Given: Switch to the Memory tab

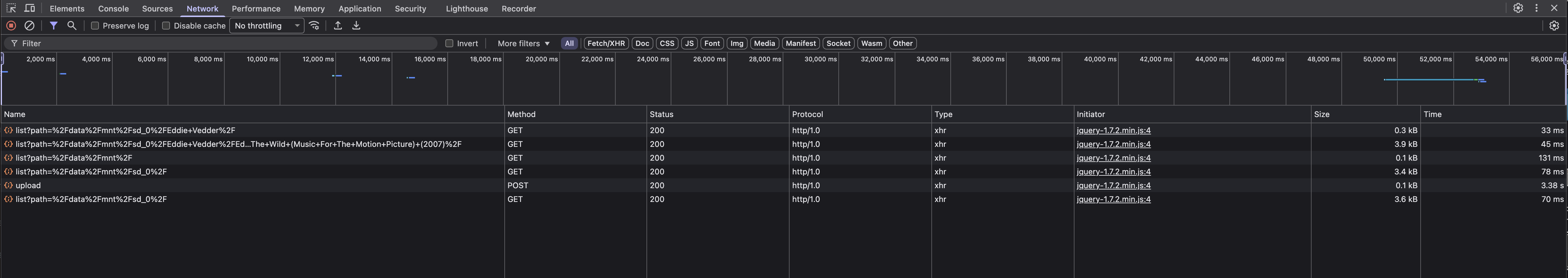Looking at the screenshot, I should coord(309,9).
